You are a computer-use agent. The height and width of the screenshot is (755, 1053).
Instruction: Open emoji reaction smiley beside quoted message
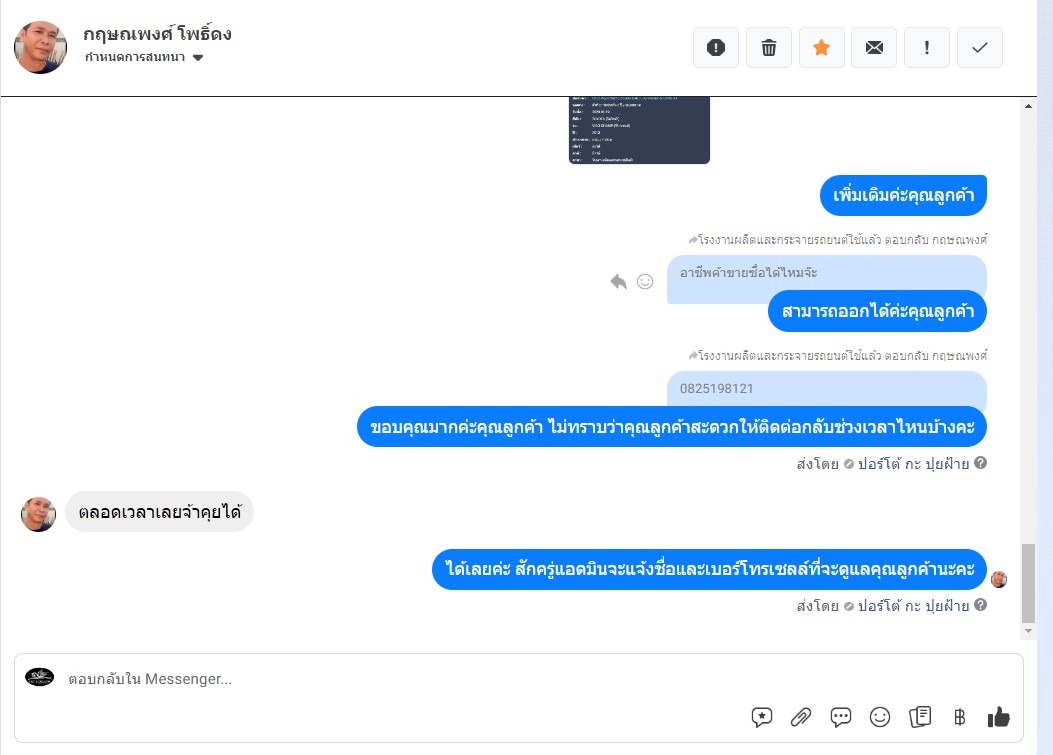point(645,281)
